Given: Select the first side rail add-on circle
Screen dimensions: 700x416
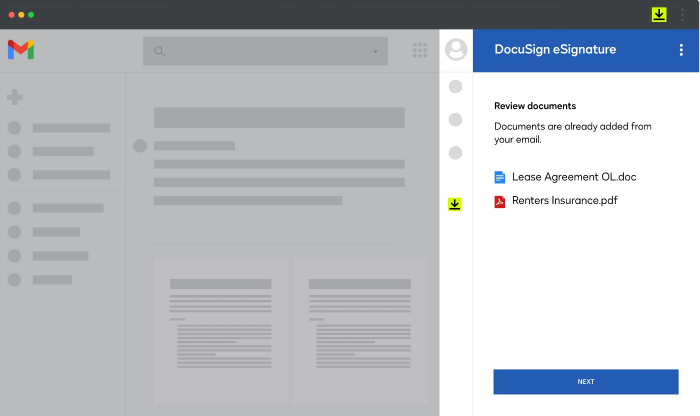Looking at the screenshot, I should click(455, 87).
